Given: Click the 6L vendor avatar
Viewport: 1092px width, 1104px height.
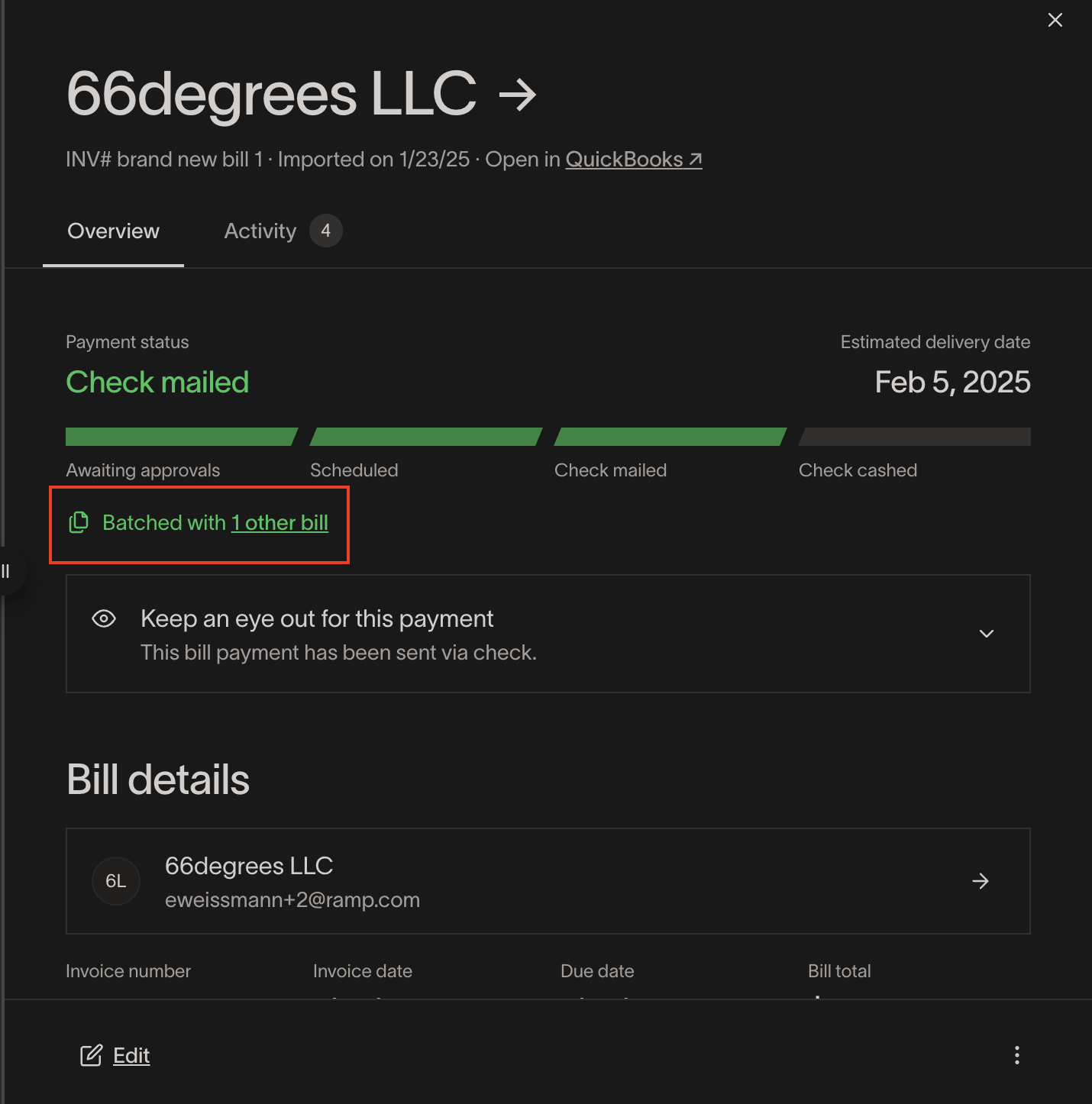Looking at the screenshot, I should click(116, 881).
